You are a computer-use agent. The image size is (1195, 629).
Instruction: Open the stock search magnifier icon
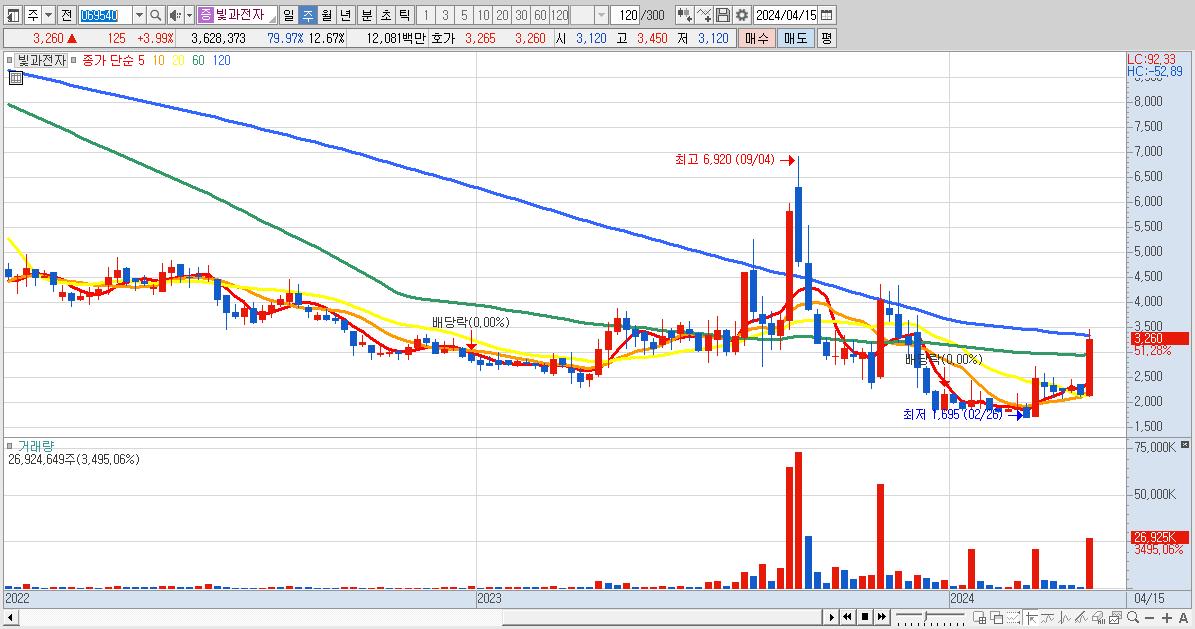pyautogui.click(x=155, y=14)
